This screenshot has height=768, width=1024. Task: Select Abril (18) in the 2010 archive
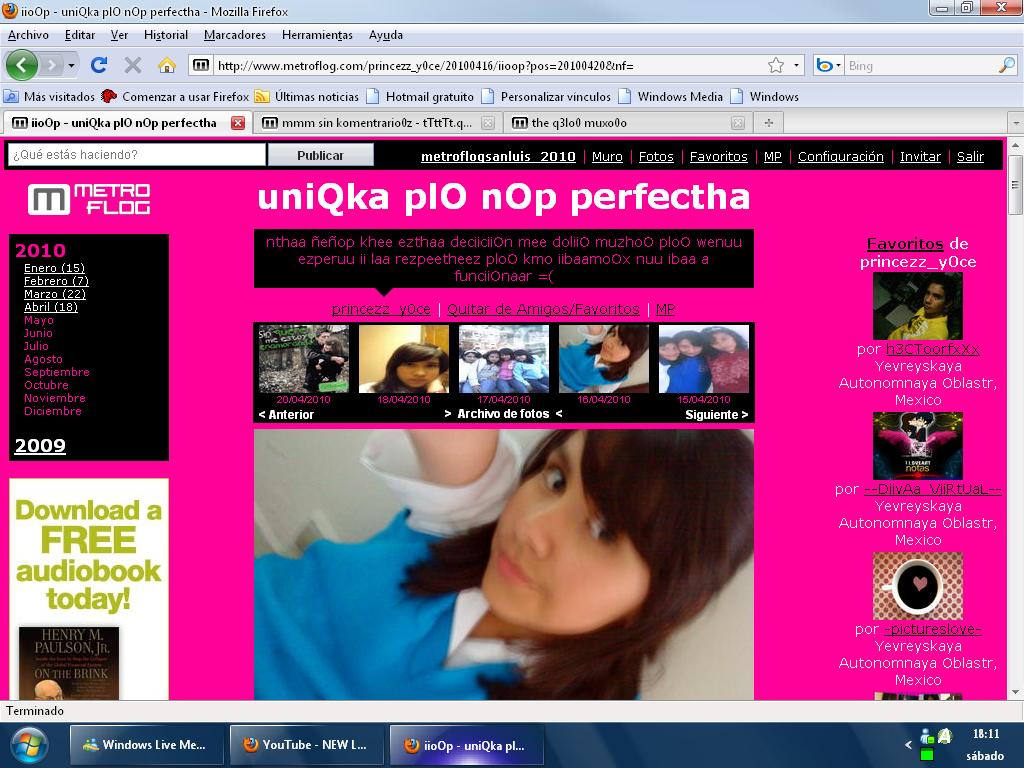[51, 307]
